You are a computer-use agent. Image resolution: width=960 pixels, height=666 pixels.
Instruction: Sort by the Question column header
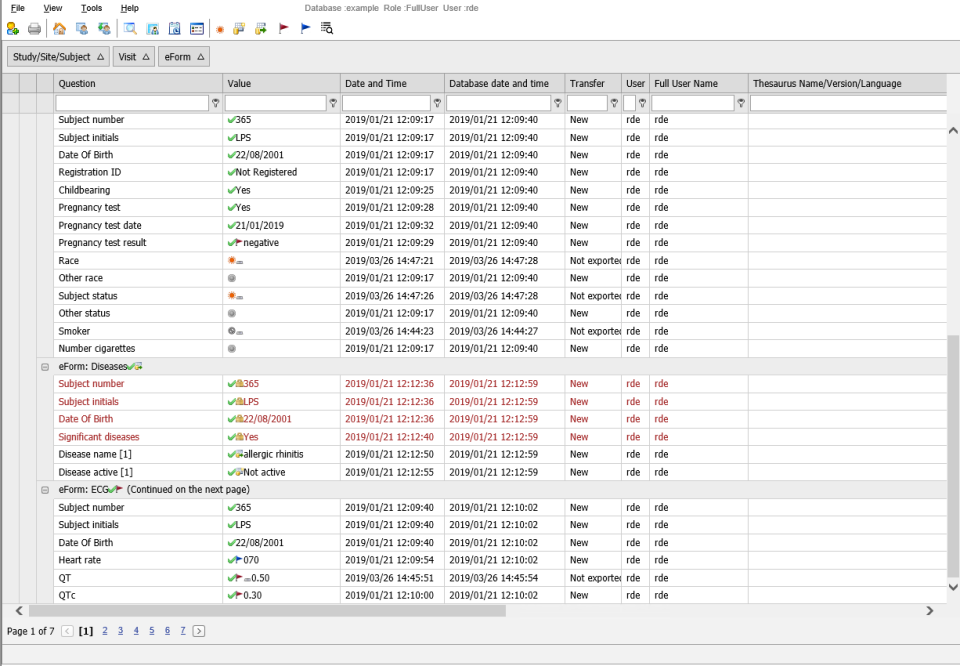[x=138, y=83]
